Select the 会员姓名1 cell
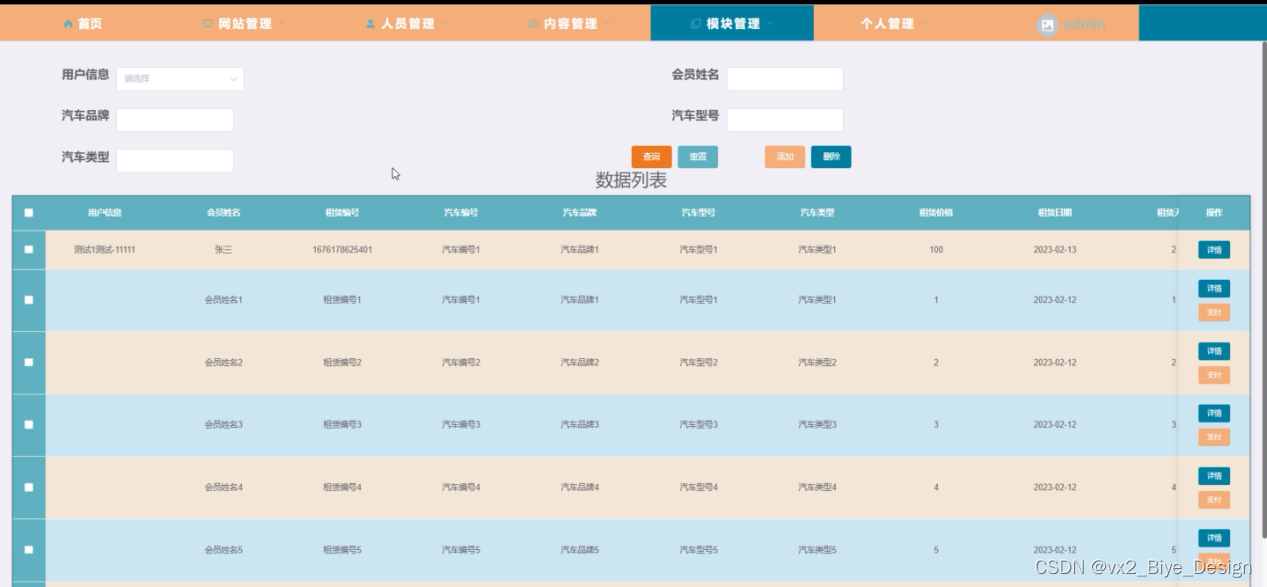This screenshot has width=1267, height=587. (223, 300)
